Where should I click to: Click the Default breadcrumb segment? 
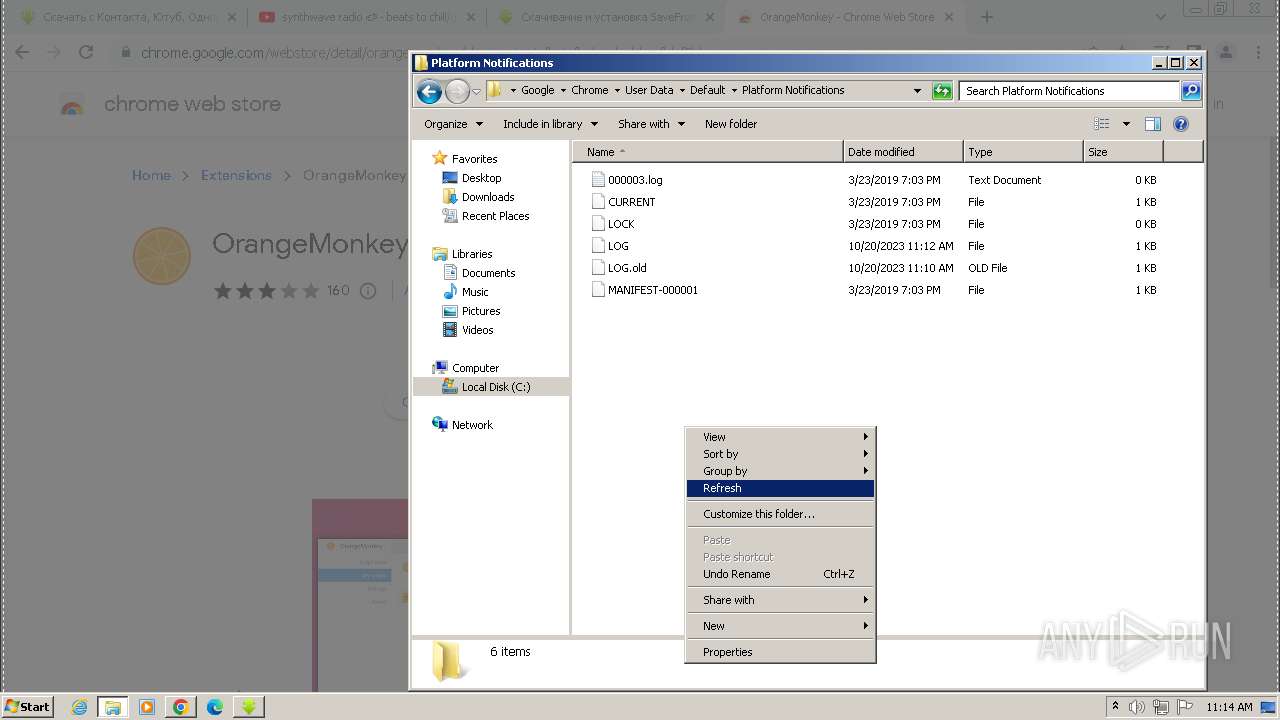pyautogui.click(x=707, y=90)
